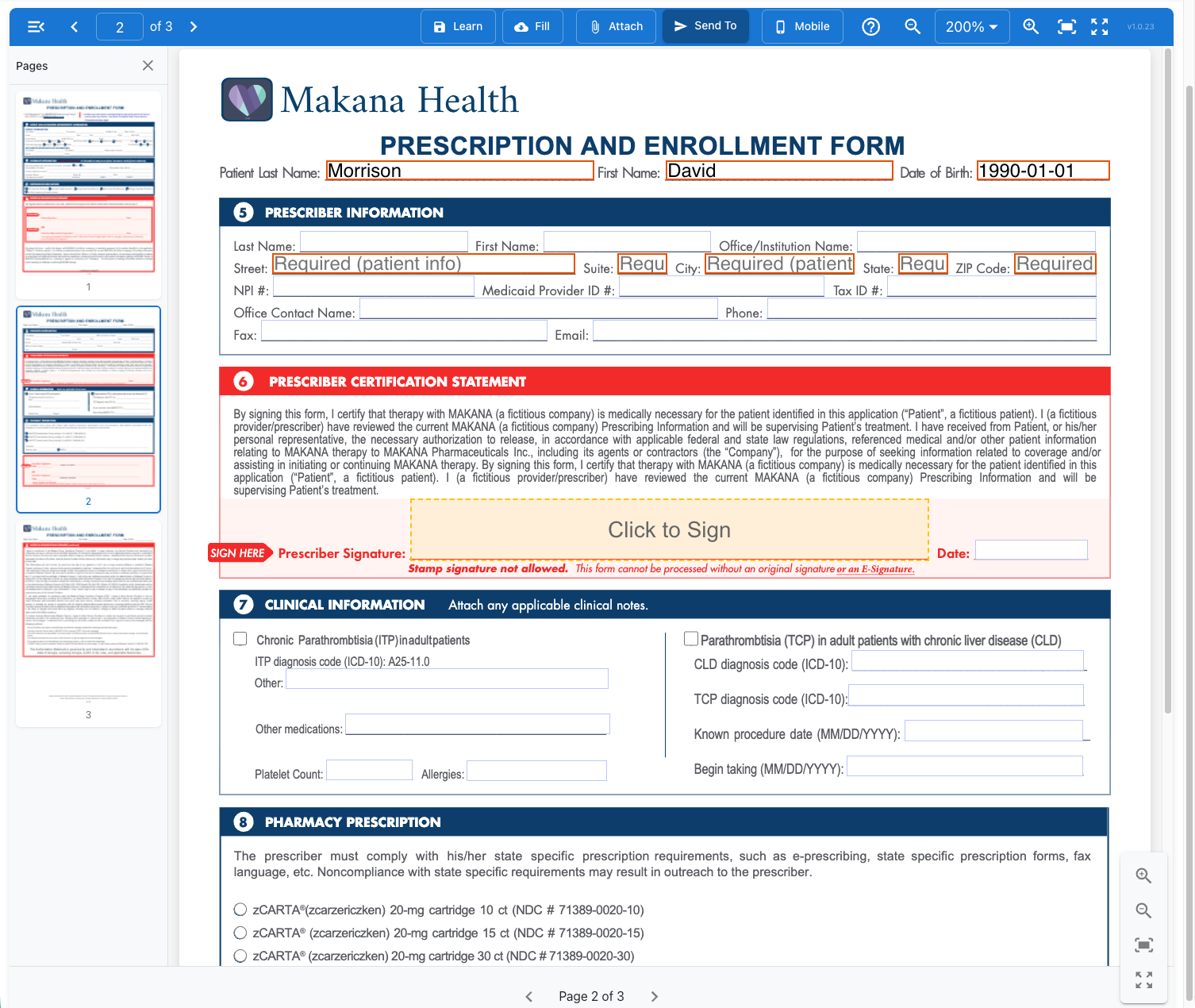Viewport: 1195px width, 1008px height.
Task: Zoom out using top toolbar magnifier
Action: tap(913, 27)
